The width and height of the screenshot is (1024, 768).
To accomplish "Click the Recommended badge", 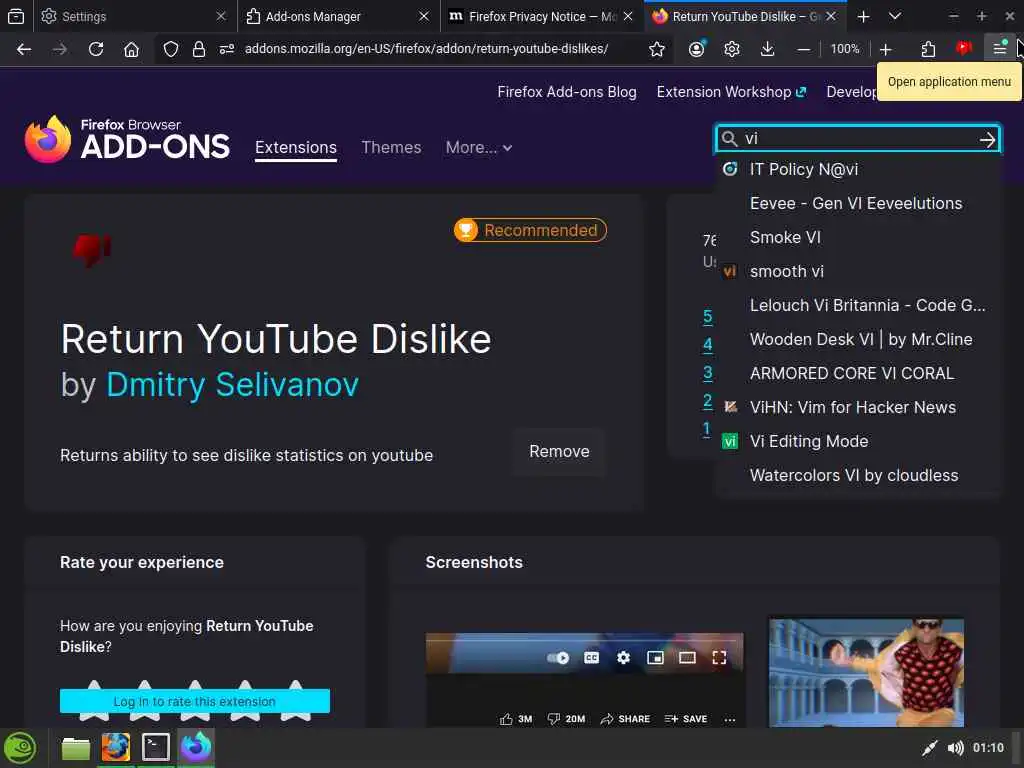I will (530, 231).
